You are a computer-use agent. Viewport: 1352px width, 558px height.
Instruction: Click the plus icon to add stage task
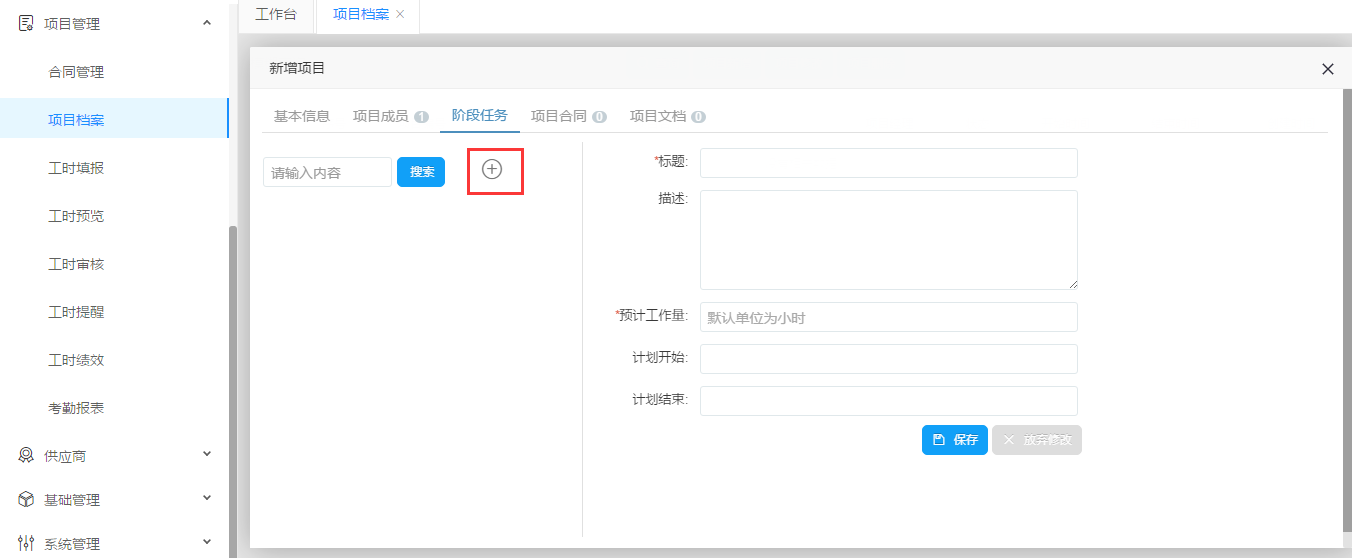coord(492,169)
